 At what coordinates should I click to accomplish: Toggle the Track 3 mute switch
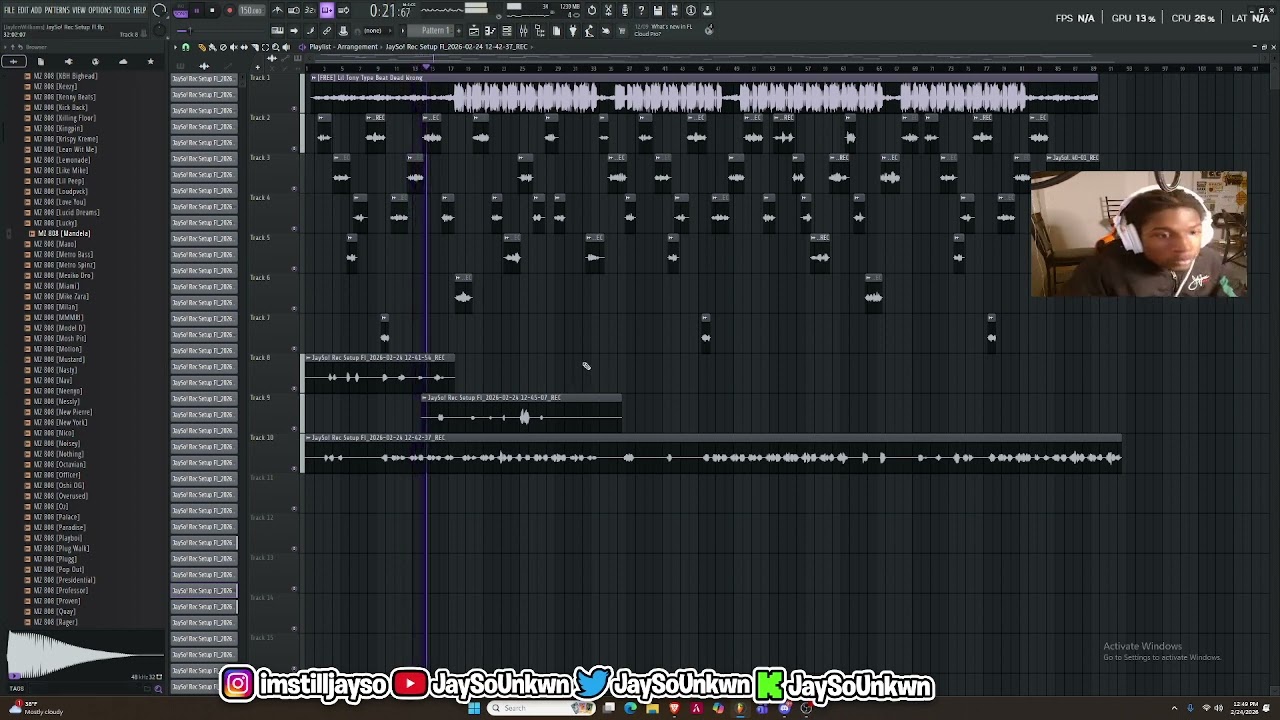point(294,188)
